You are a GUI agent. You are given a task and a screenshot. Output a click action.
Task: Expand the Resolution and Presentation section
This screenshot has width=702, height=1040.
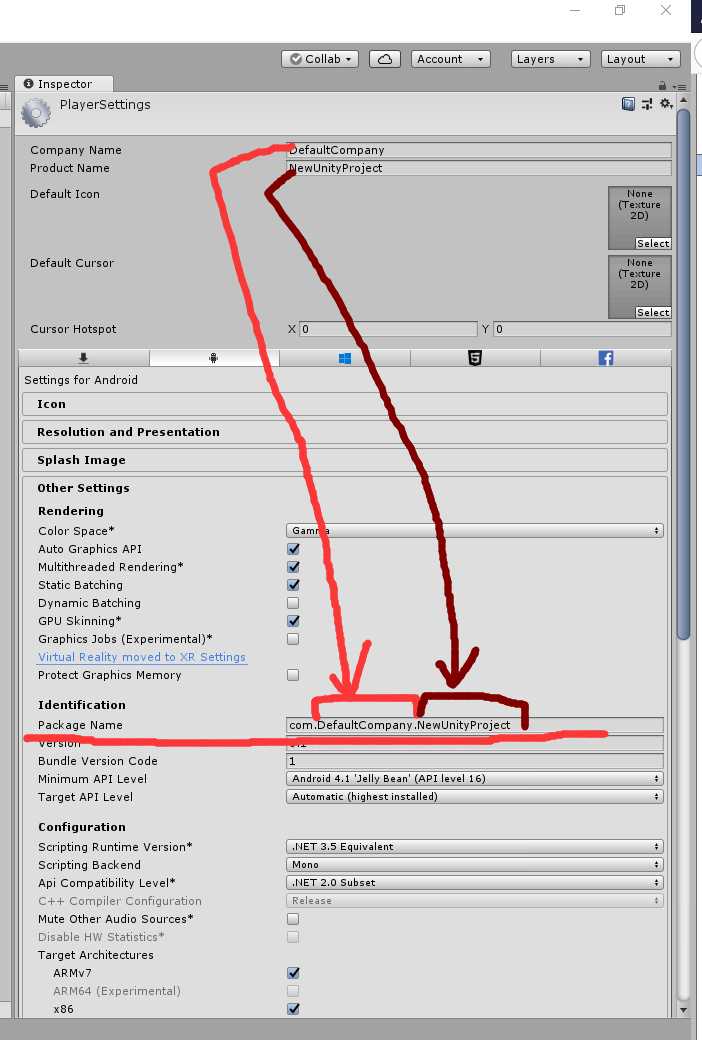[x=343, y=432]
